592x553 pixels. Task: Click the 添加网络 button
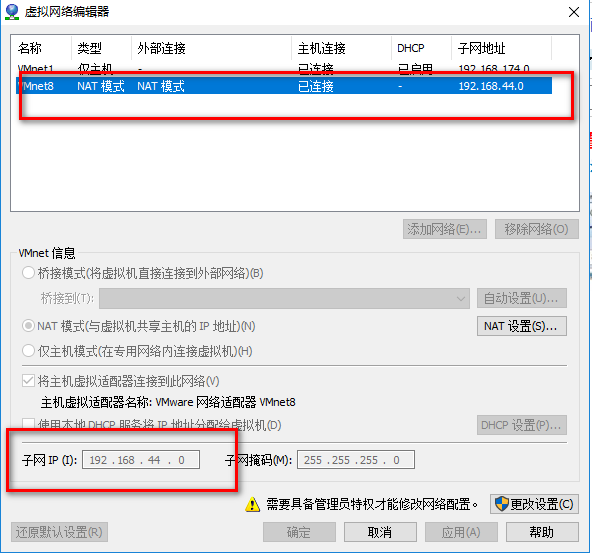(x=445, y=229)
